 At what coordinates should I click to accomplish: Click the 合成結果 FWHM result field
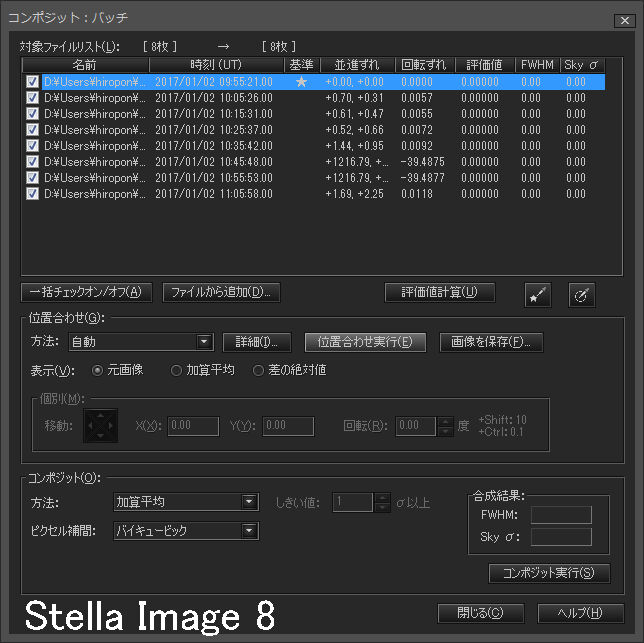click(x=561, y=514)
